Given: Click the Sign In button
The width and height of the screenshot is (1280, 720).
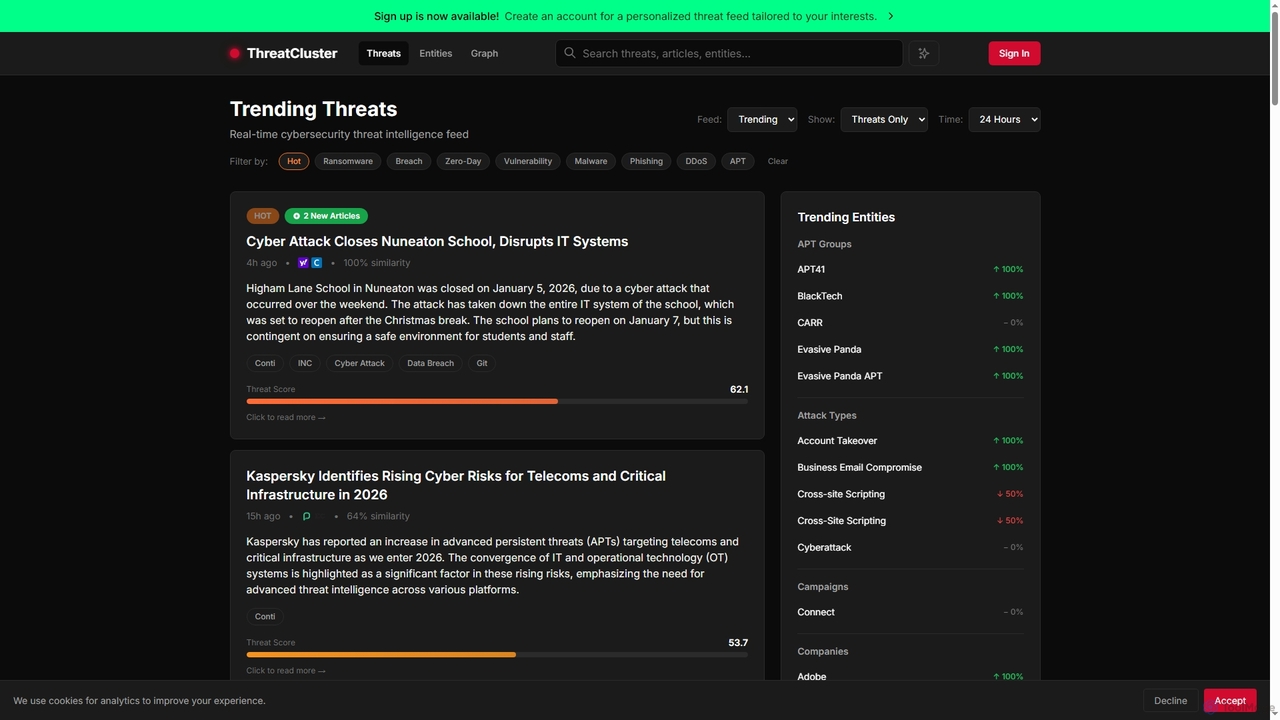Looking at the screenshot, I should 1014,53.
